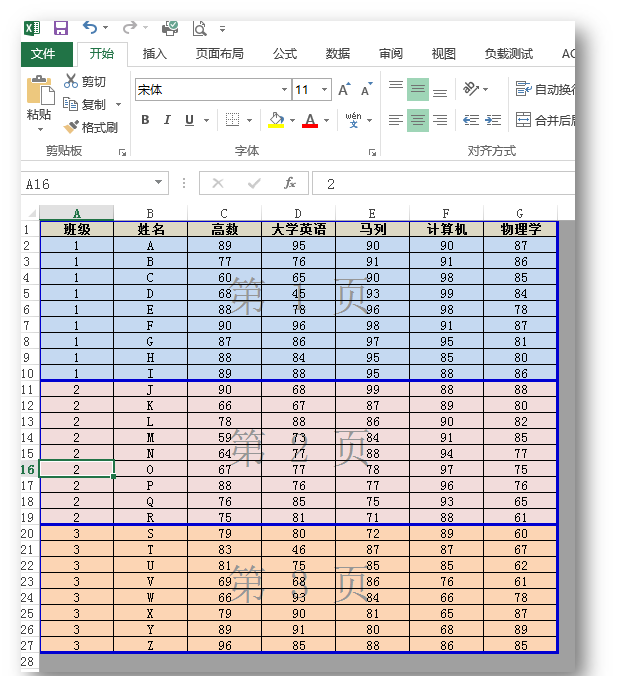
Task: Click the wén phonetic guide icon
Action: [354, 119]
